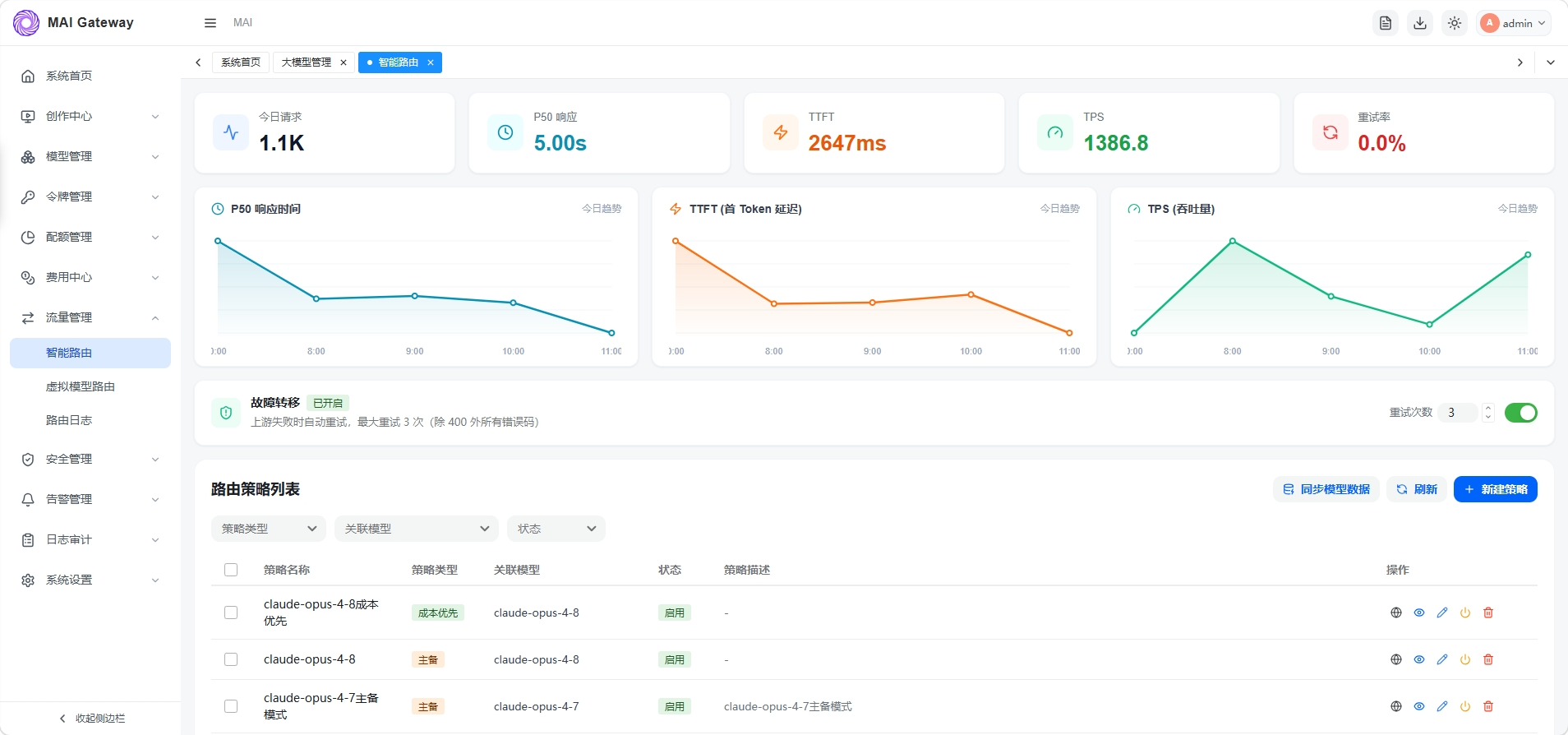Expand the 模型管理 sidebar menu
Screen dimensions: 1568x735
90,156
